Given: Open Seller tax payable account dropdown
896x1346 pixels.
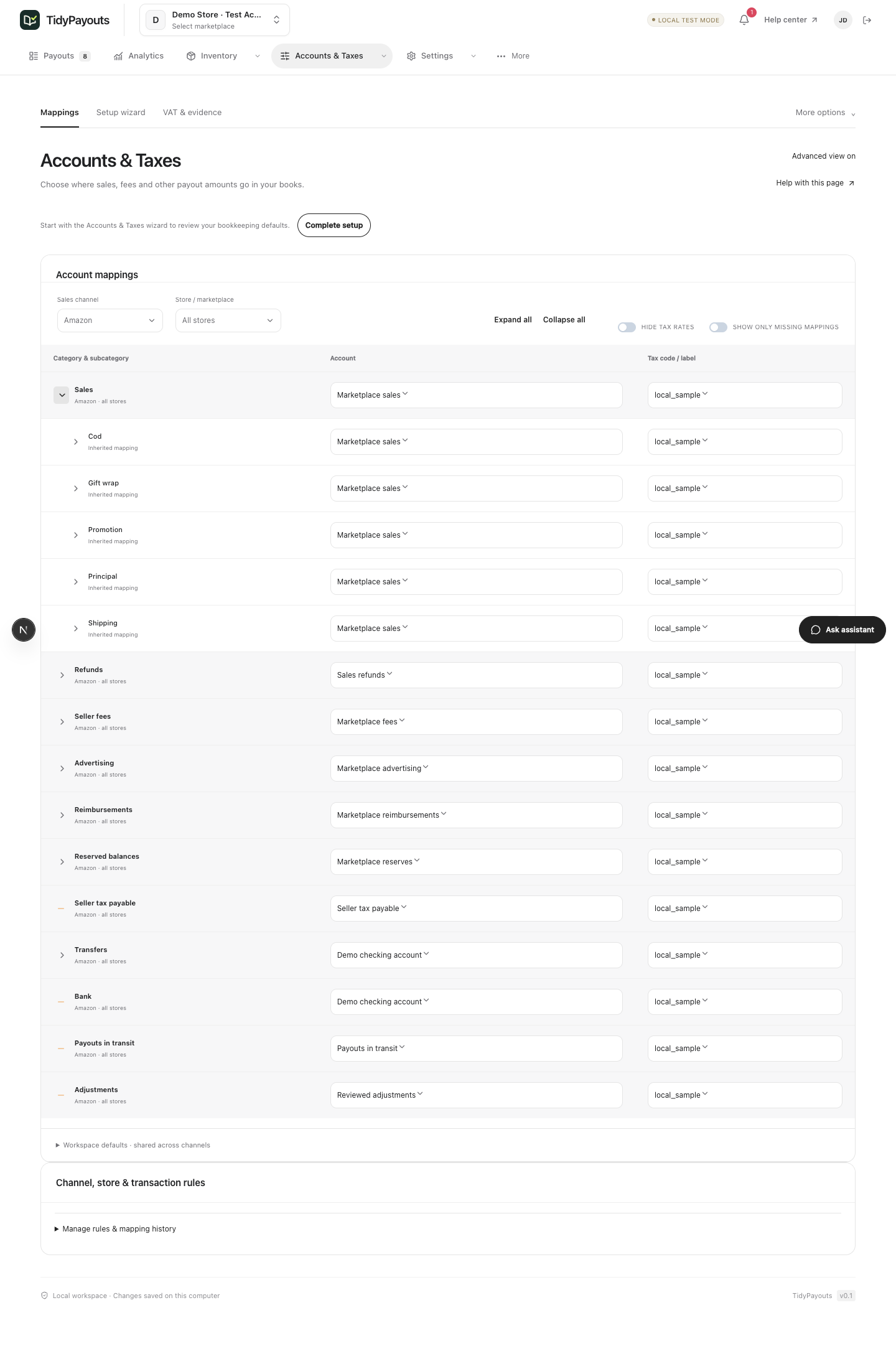Looking at the screenshot, I should (x=476, y=909).
